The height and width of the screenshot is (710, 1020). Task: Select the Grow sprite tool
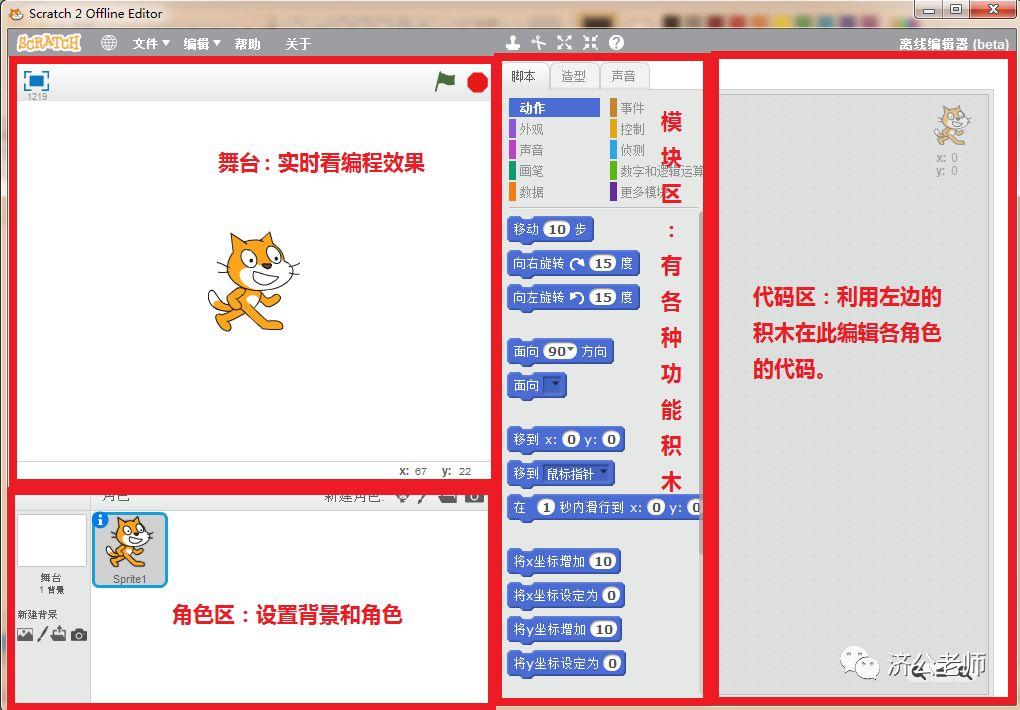point(564,43)
